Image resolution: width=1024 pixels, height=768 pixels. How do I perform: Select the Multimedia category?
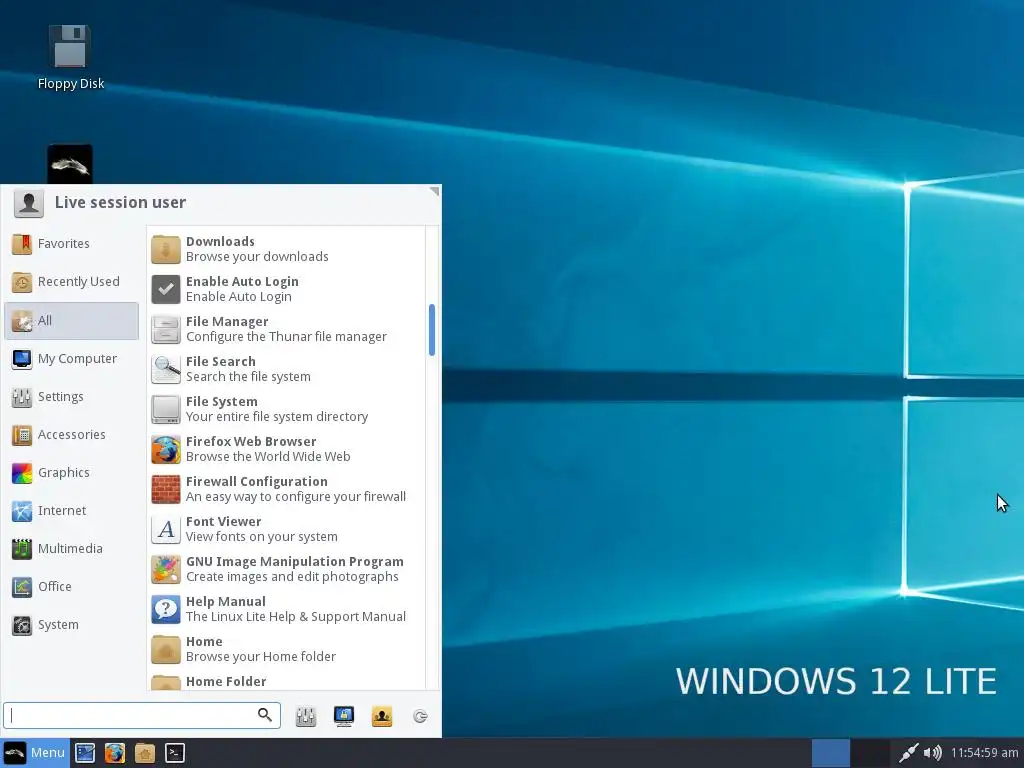[x=72, y=549]
